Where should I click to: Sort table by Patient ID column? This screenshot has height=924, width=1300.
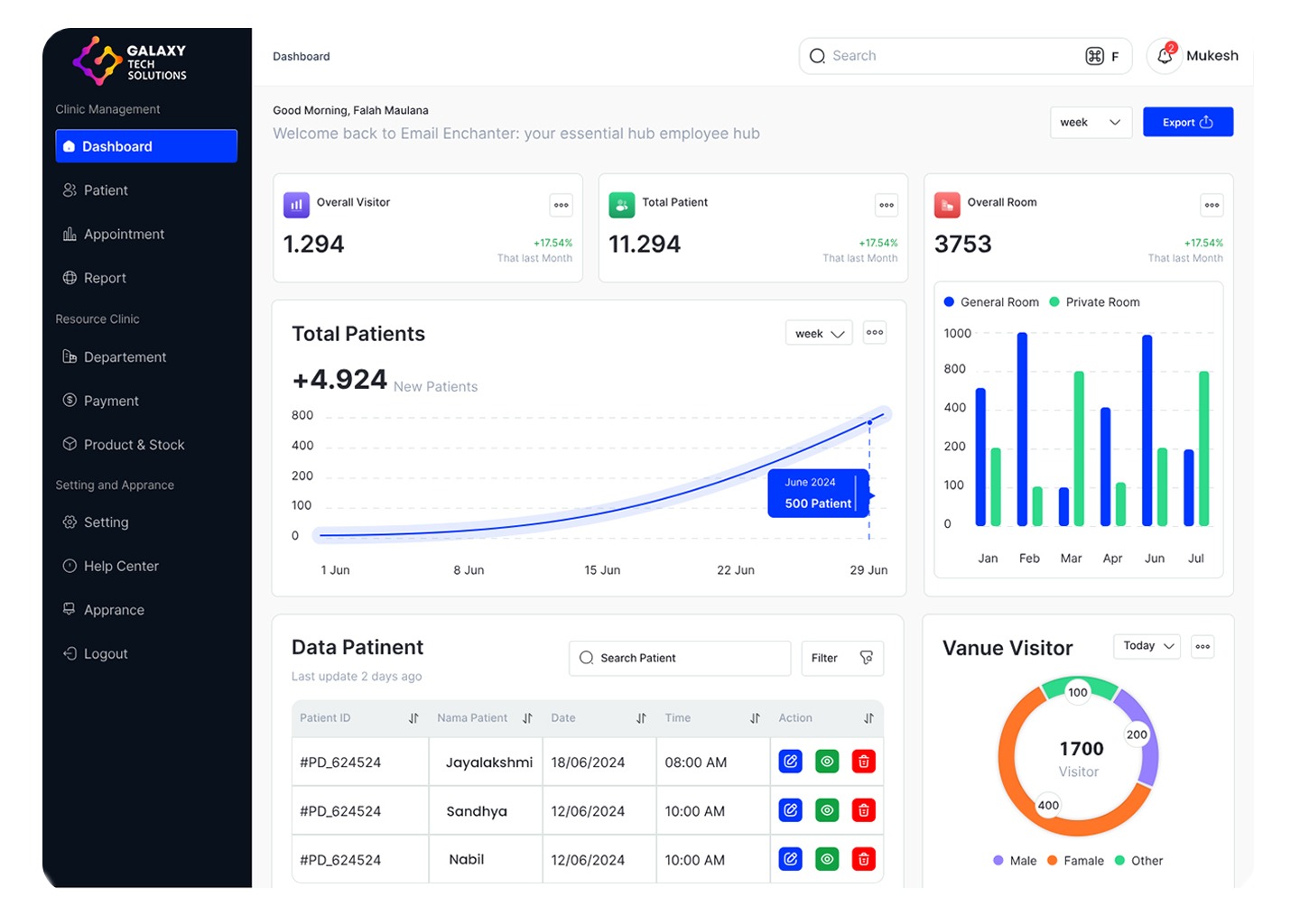click(x=413, y=718)
